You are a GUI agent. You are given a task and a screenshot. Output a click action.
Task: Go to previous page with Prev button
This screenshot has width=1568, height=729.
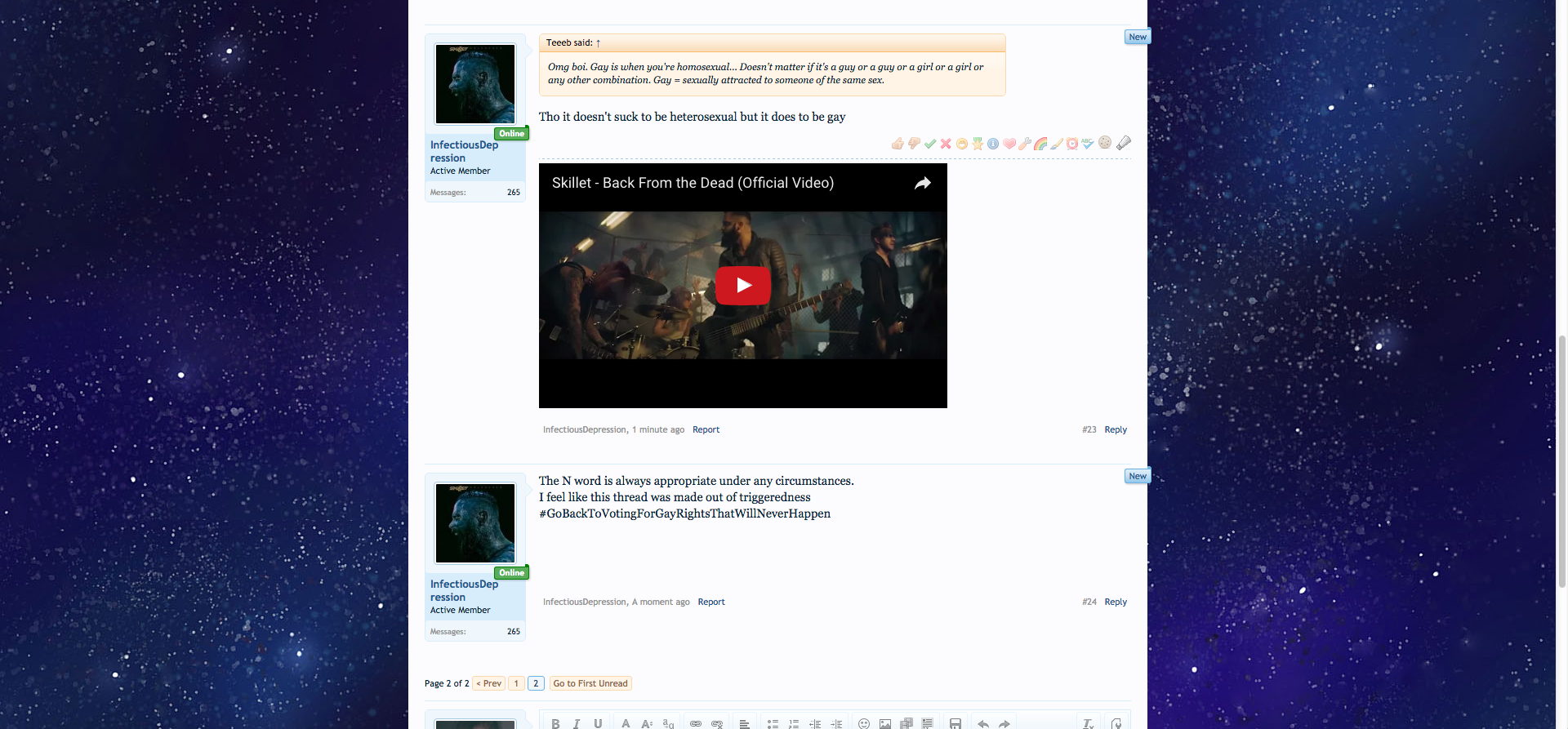point(489,683)
